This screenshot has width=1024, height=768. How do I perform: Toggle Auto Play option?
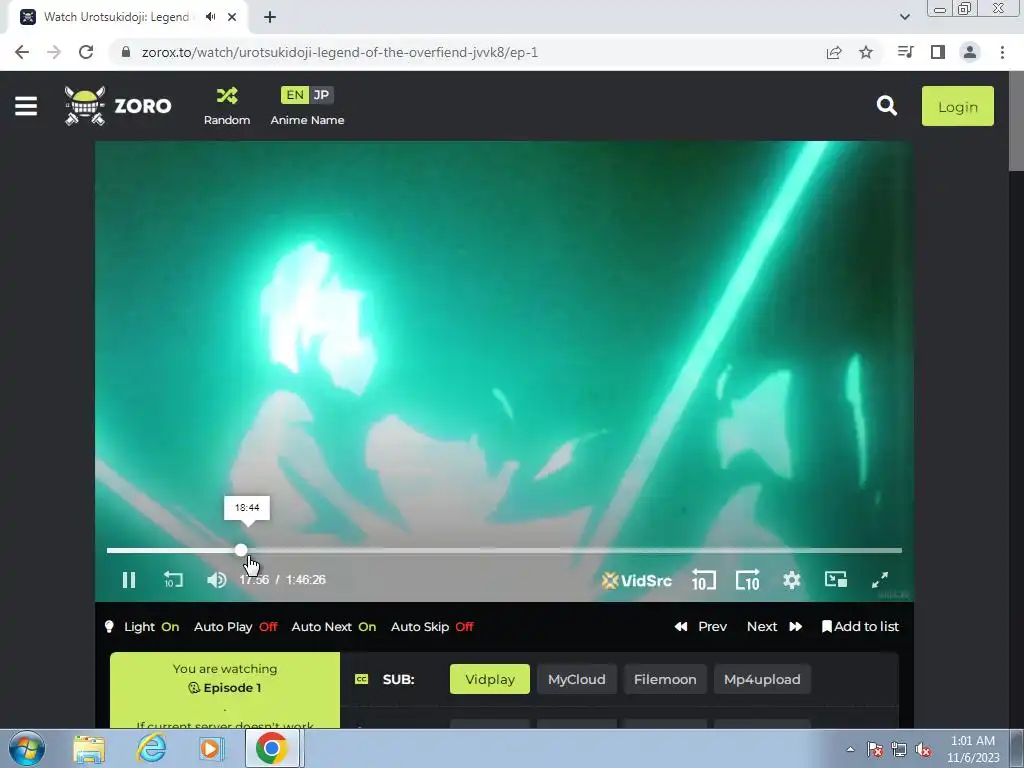(236, 627)
